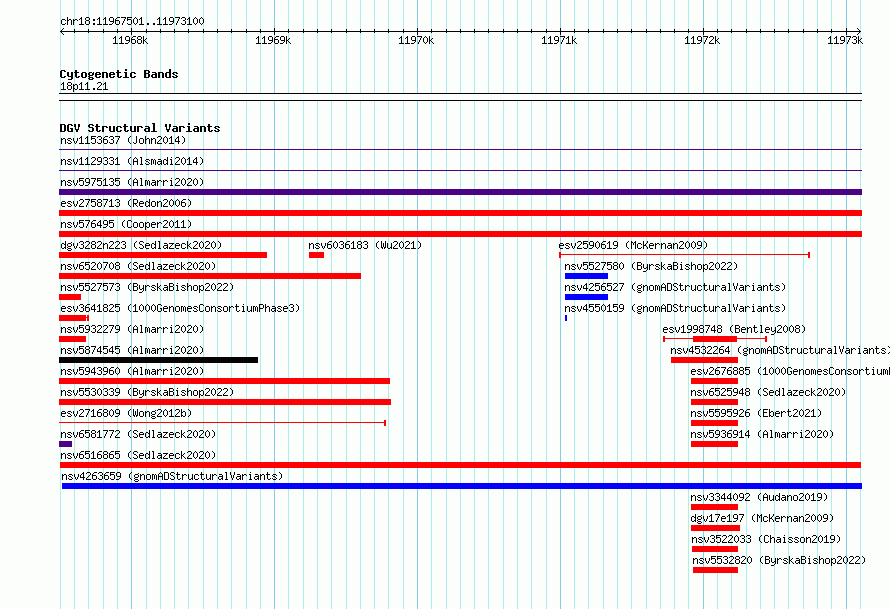The width and height of the screenshot is (890, 609).
Task: Open esv2716809 (Wong2012b) variant
Action: (126, 413)
